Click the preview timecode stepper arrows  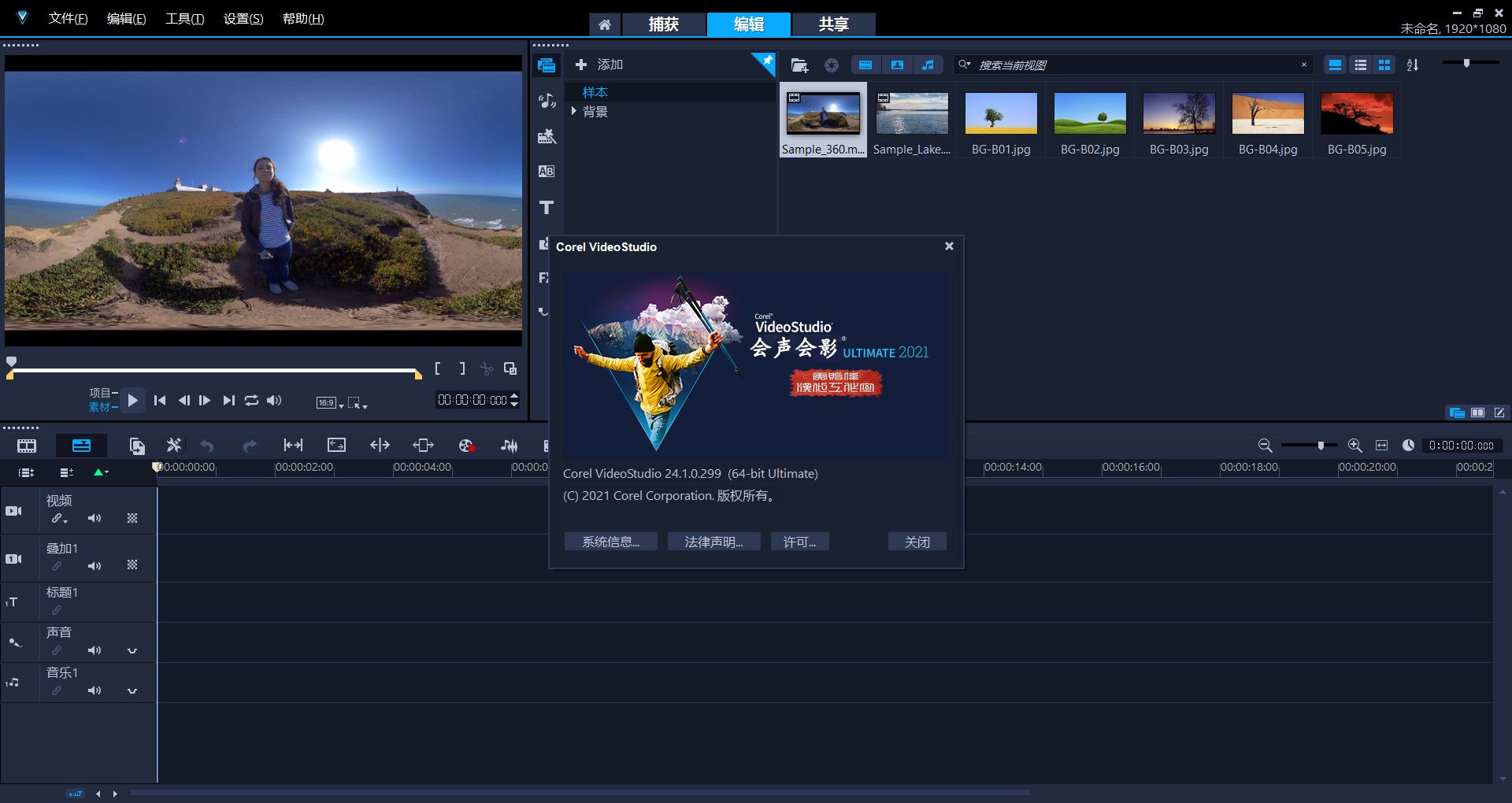(514, 400)
